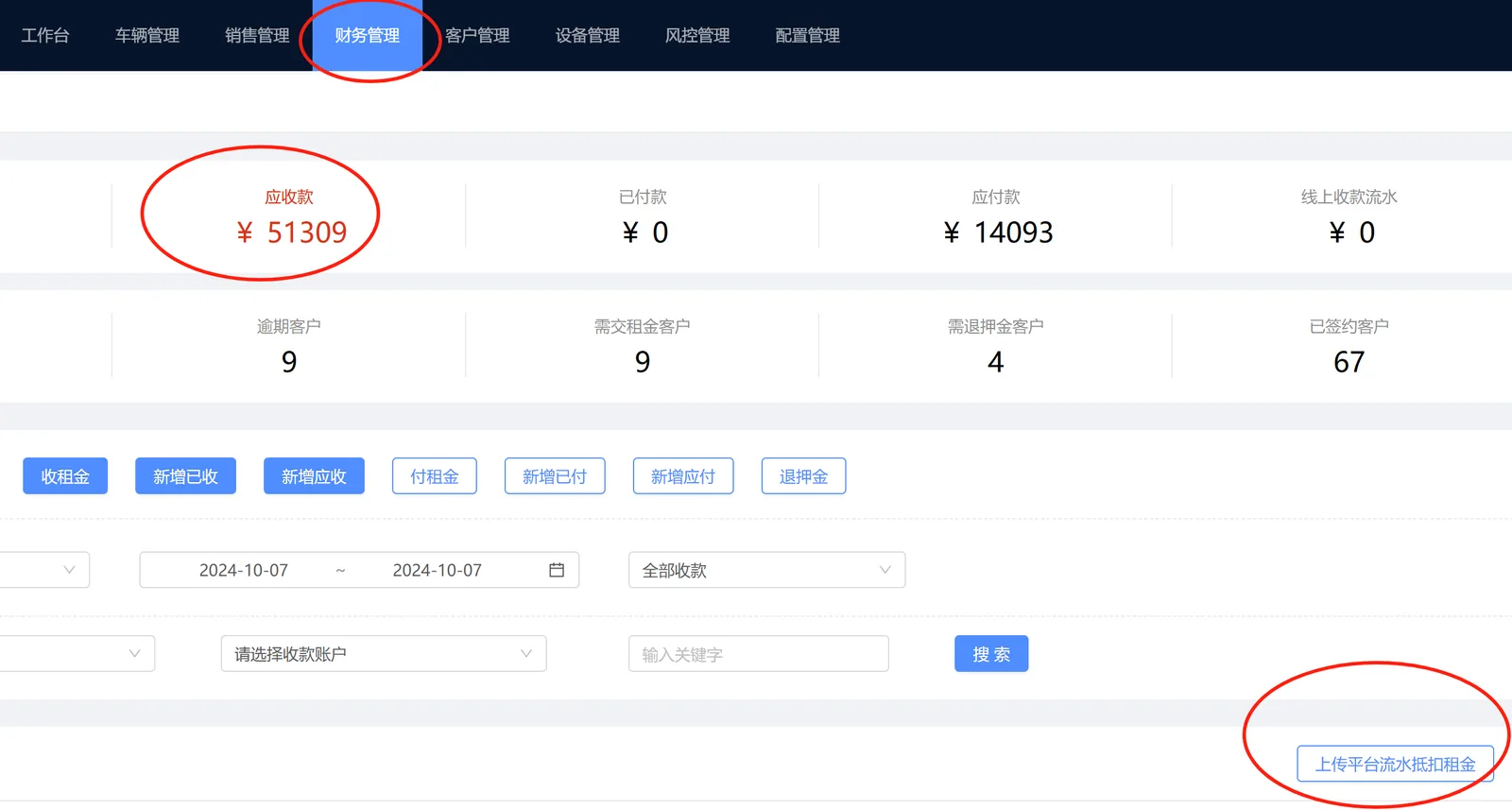Viewport: 1512px width, 810px height.
Task: Expand the partially visible dropdown beside date range
Action: point(44,570)
